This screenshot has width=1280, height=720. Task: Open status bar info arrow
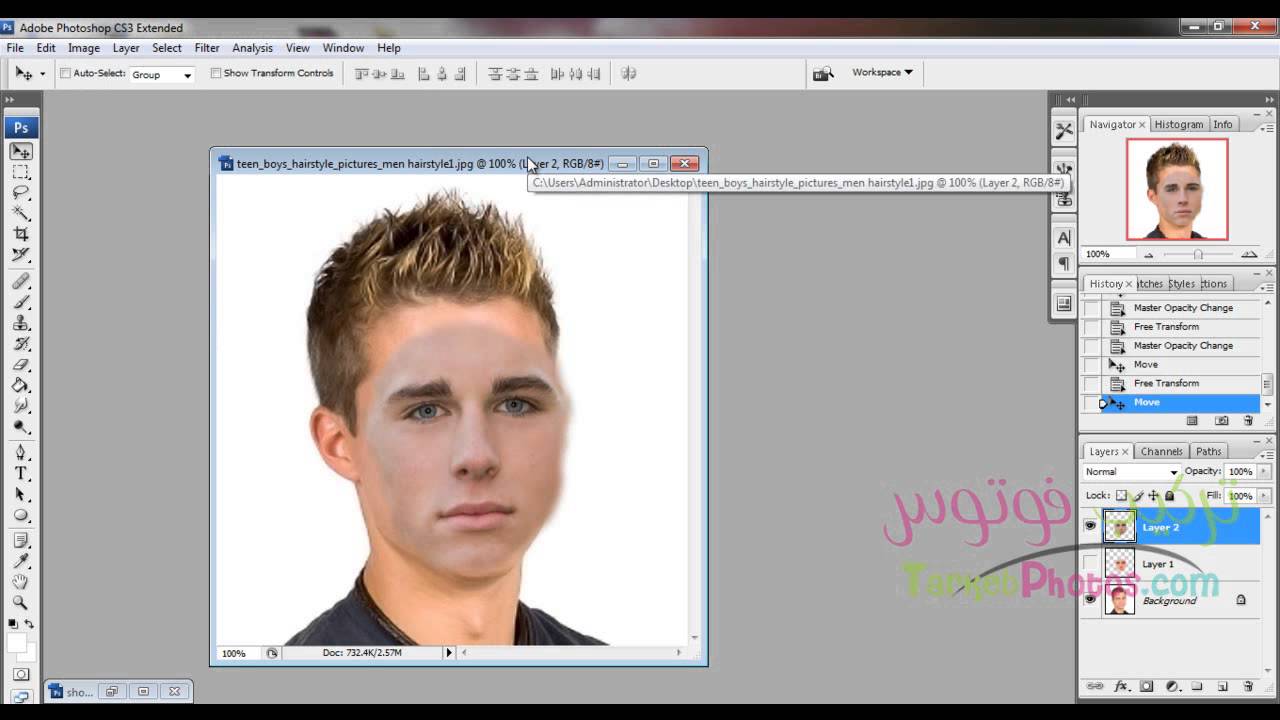(448, 652)
